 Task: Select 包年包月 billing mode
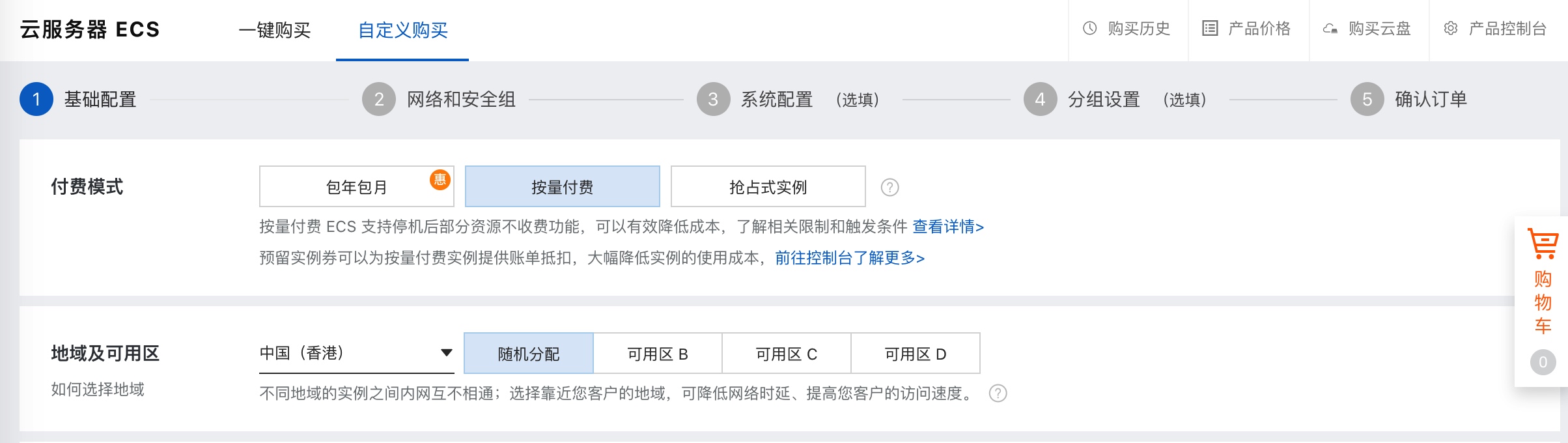click(x=357, y=187)
